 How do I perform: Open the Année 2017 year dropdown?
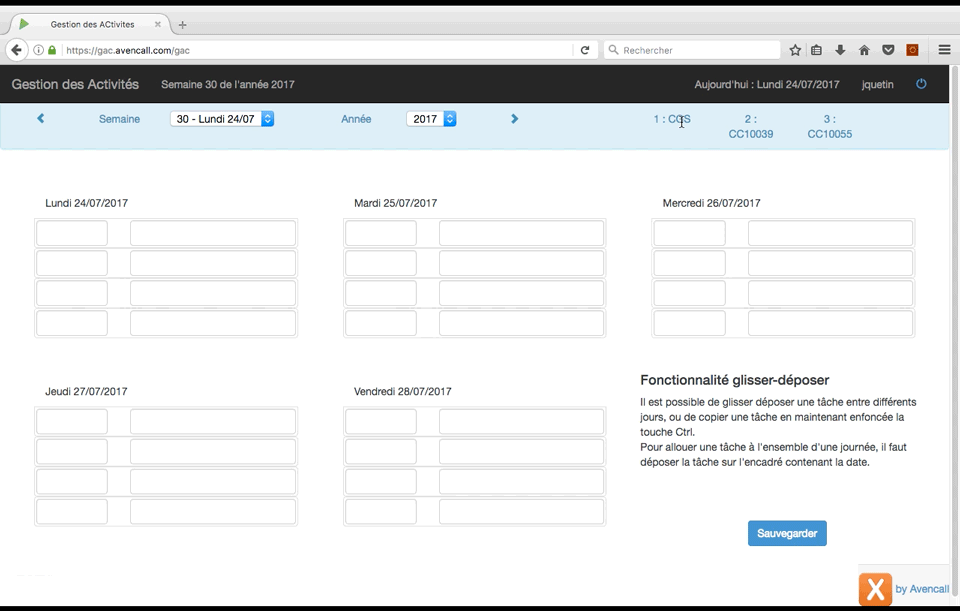point(431,119)
